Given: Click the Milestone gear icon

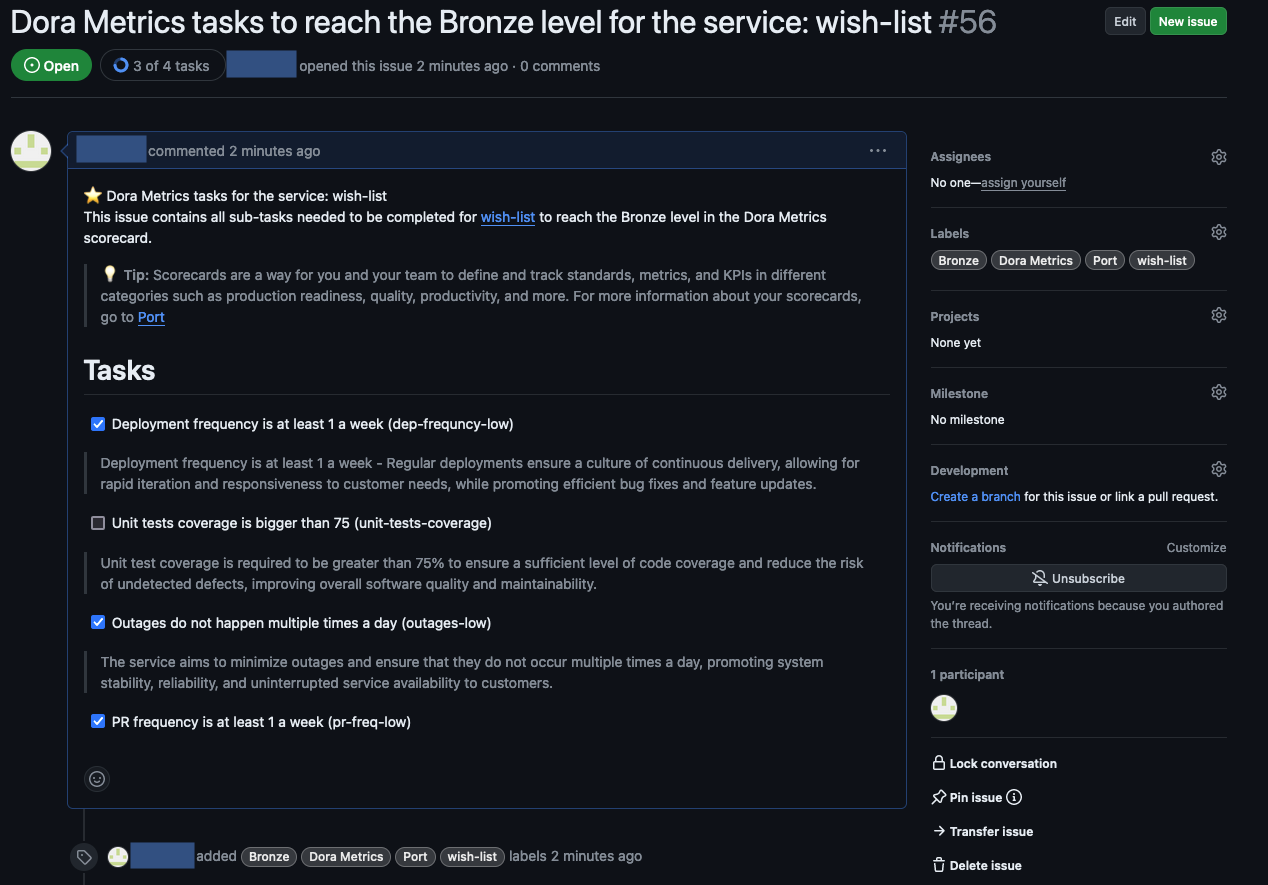Looking at the screenshot, I should point(1218,392).
